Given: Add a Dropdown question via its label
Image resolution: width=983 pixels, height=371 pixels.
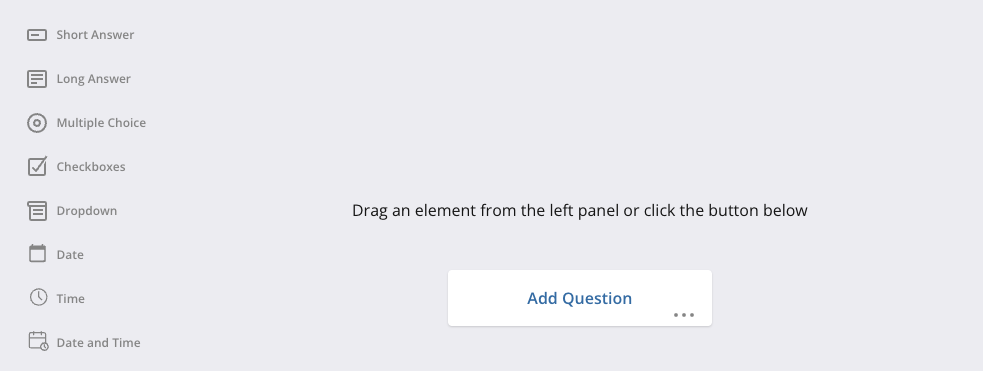Looking at the screenshot, I should pos(87,211).
